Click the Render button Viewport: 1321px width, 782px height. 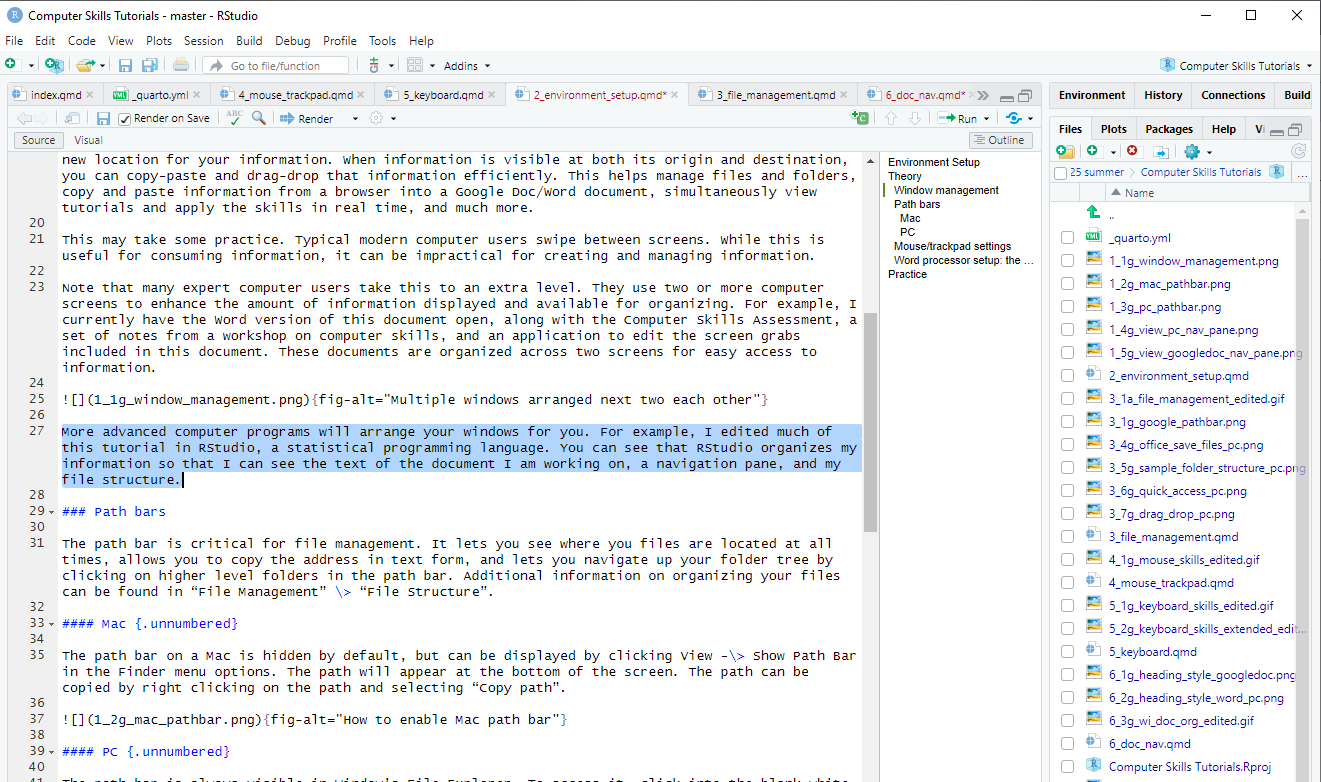pyautogui.click(x=307, y=118)
